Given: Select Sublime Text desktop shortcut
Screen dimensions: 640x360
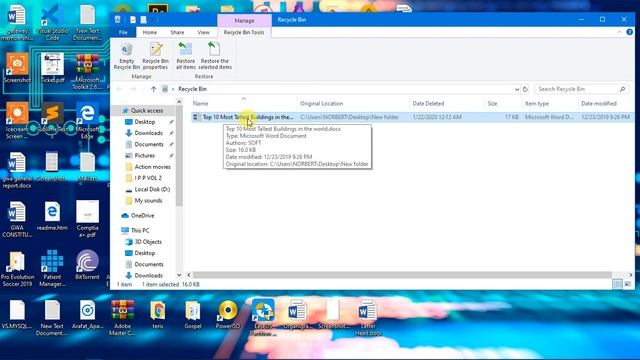Looking at the screenshot, I should pos(52,120).
